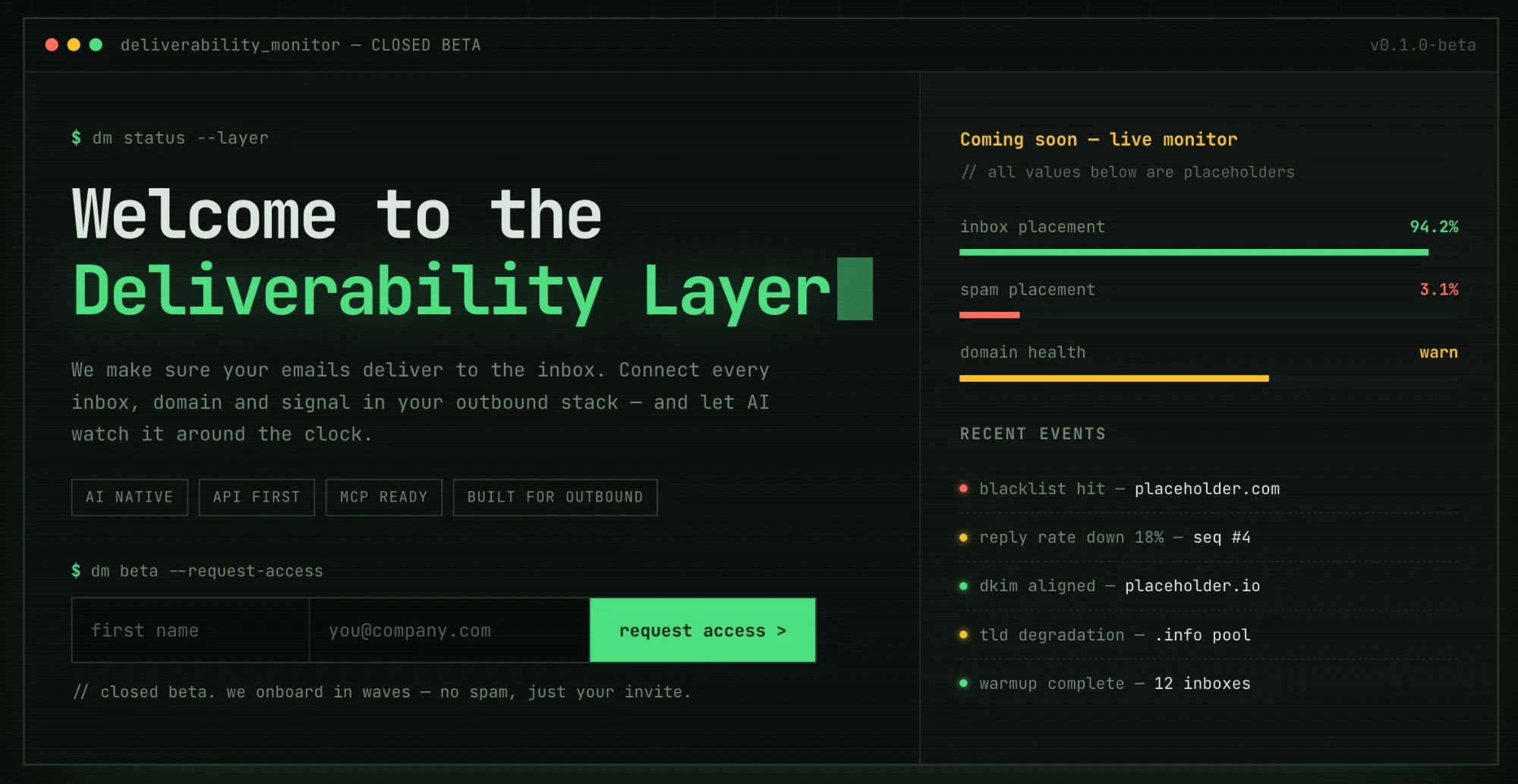
Task: Select the API FIRST tag
Action: [257, 497]
